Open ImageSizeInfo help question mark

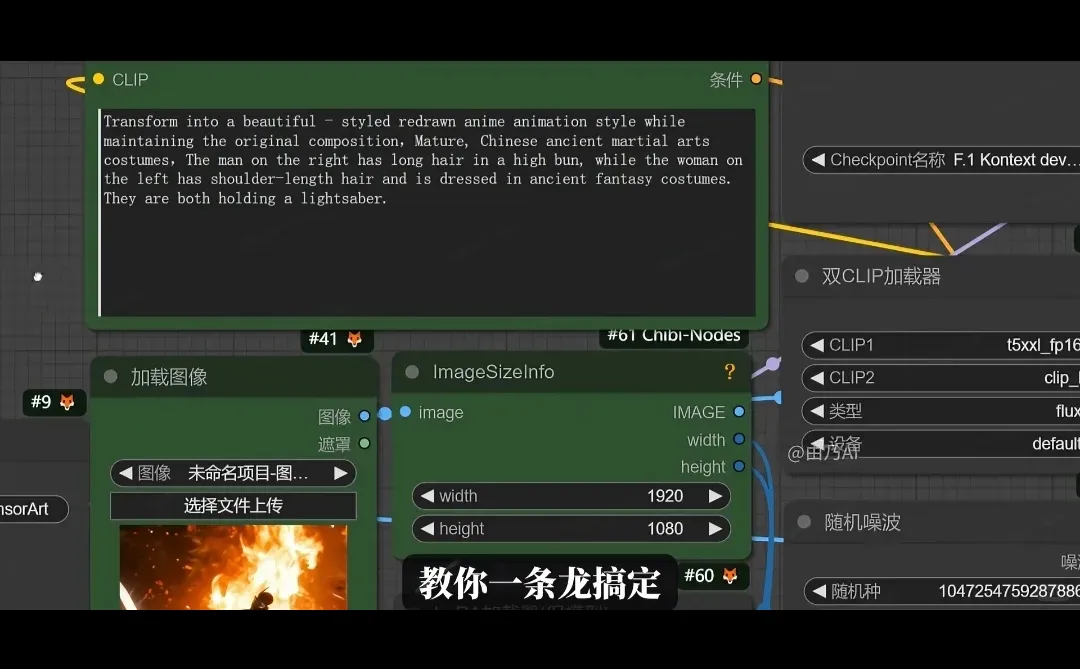point(729,372)
